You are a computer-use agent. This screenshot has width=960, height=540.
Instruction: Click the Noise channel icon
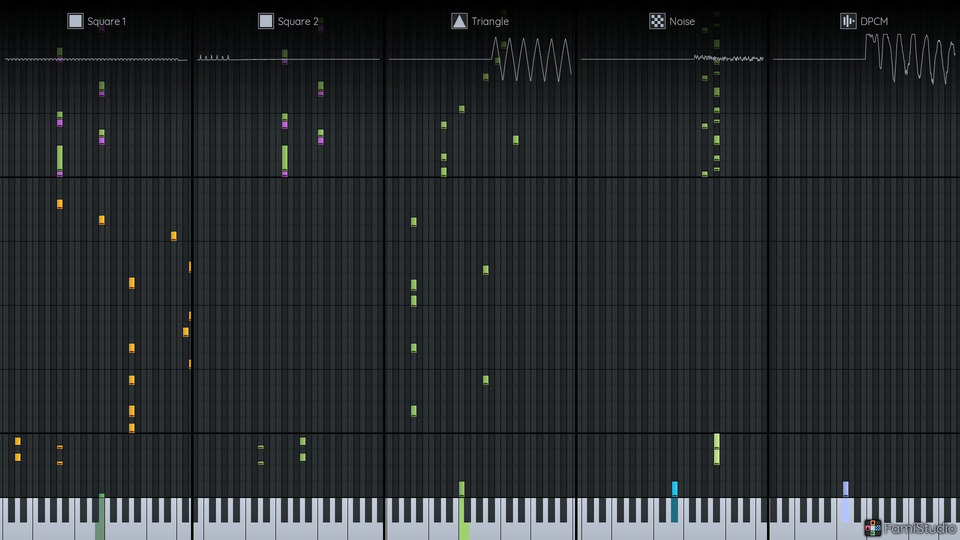[x=657, y=21]
